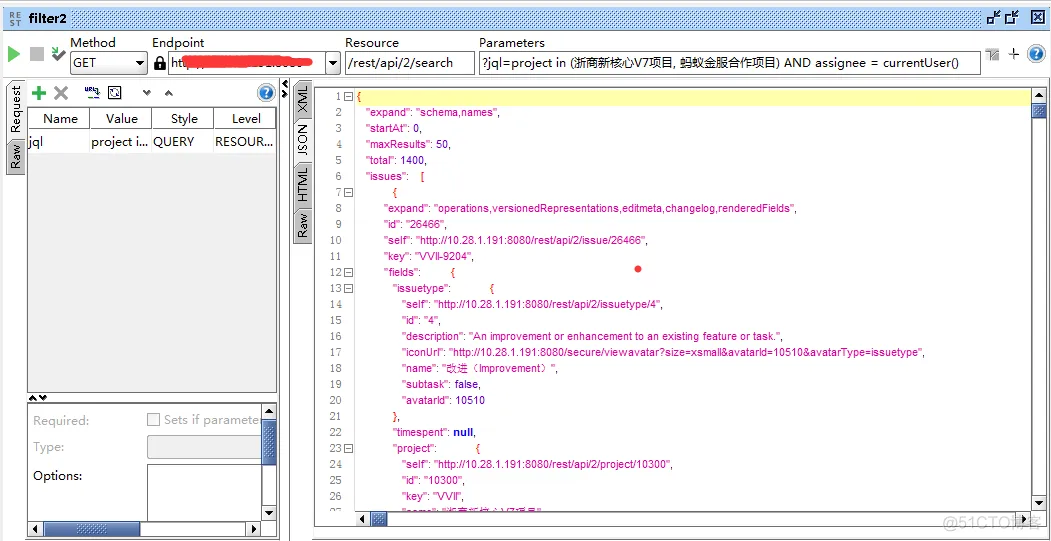Toggle the collapse arrows above the Required panel

(38, 398)
